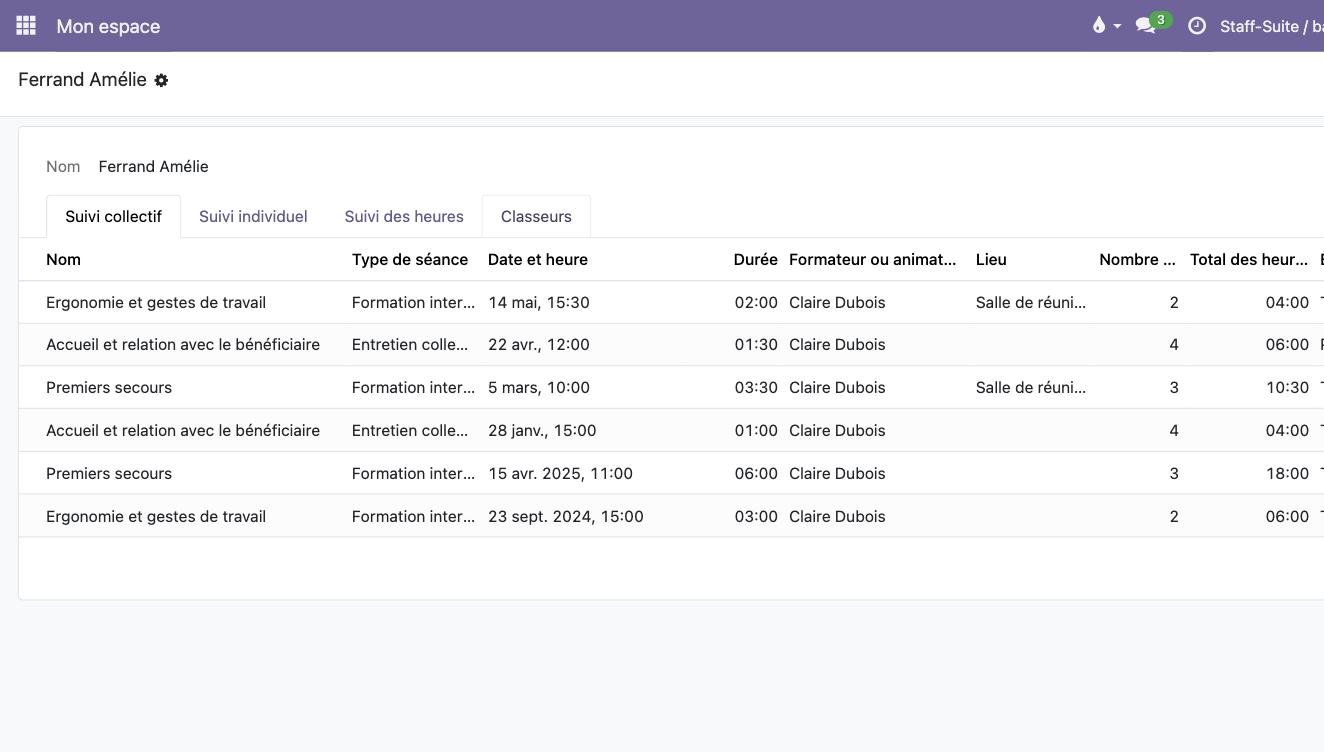Viewport: 1324px width, 752px height.
Task: Open the 14 mai, 15:30 session row
Action: (671, 302)
